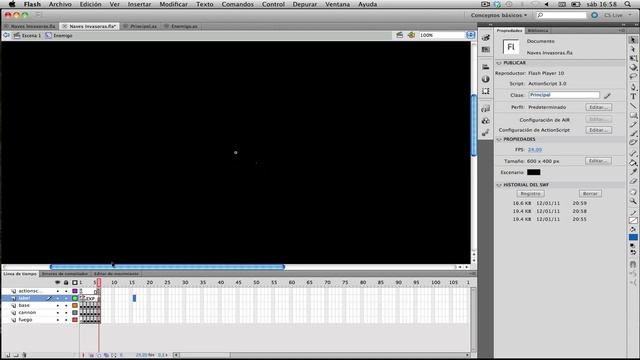
Task: Open the stage zoom 100% dropdown
Action: tap(471, 35)
